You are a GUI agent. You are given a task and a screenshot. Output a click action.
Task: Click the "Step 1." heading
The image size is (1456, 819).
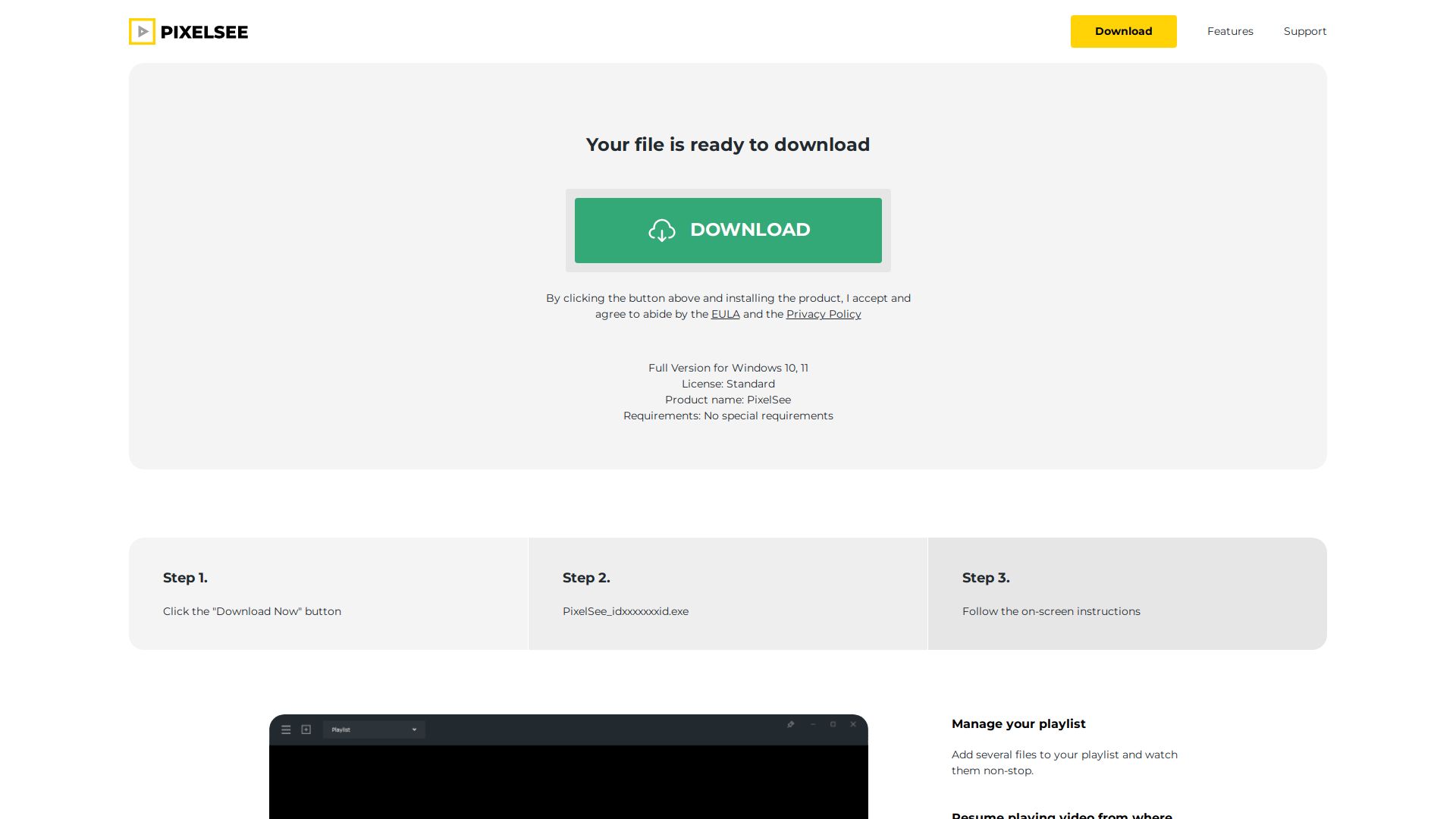click(x=185, y=578)
